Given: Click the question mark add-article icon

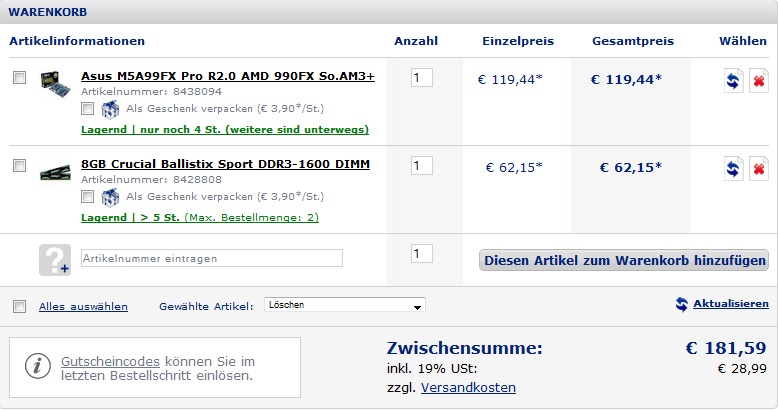Looking at the screenshot, I should (55, 260).
